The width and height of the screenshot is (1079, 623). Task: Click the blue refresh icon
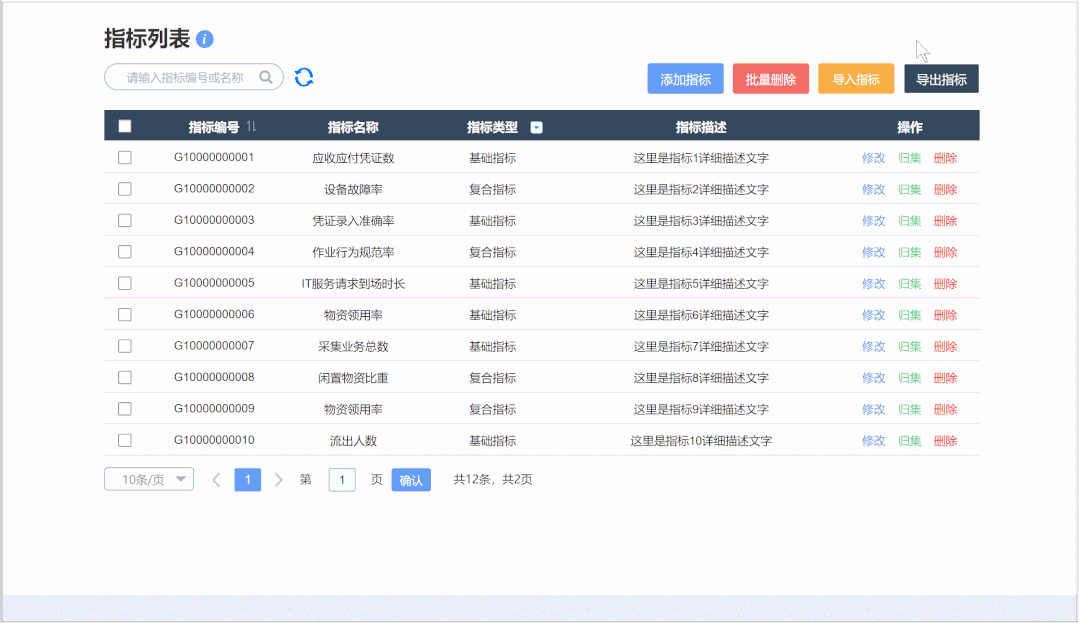pos(304,77)
